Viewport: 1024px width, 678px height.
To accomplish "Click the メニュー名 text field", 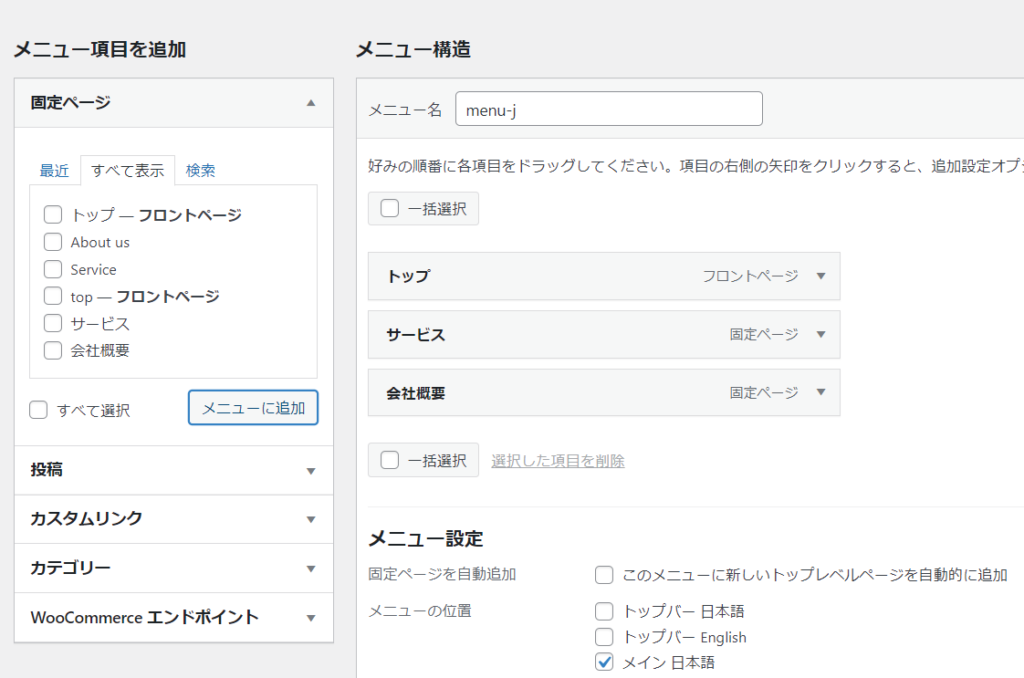I will click(608, 110).
